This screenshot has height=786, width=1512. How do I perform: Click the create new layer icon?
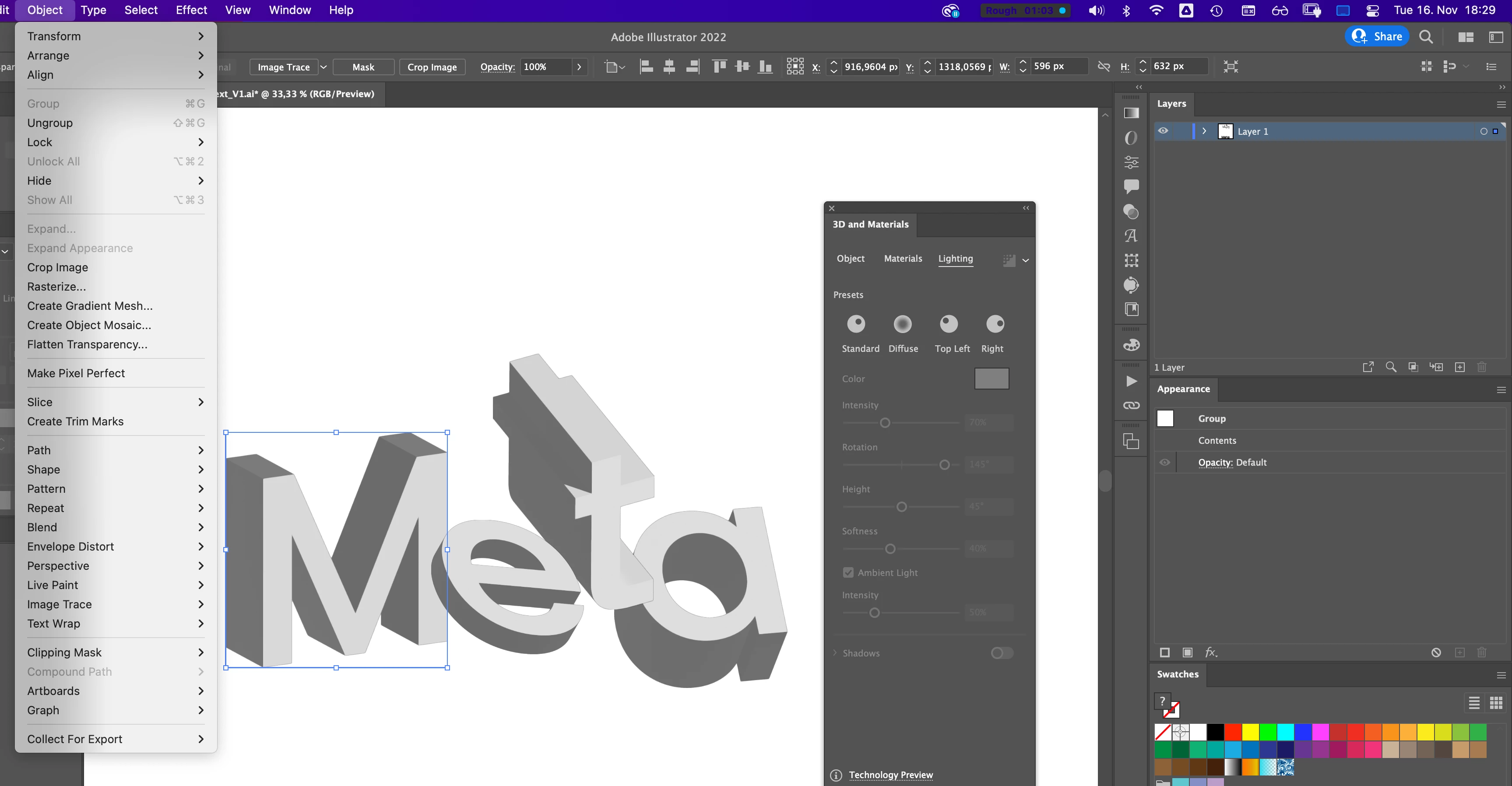coord(1460,368)
